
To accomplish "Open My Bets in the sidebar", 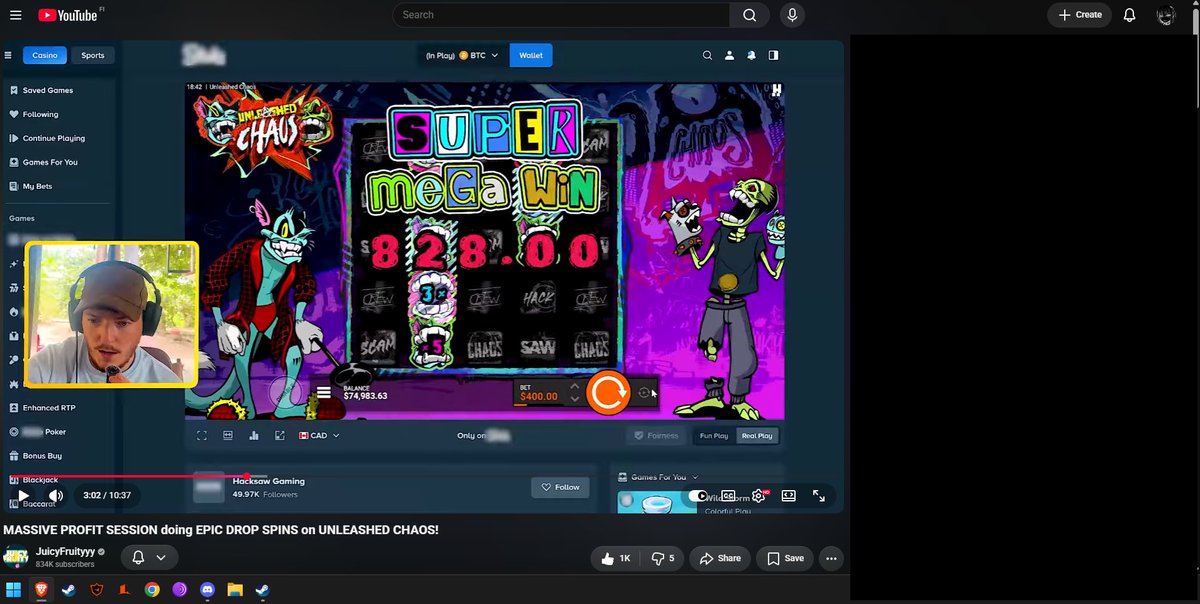I will pyautogui.click(x=37, y=186).
